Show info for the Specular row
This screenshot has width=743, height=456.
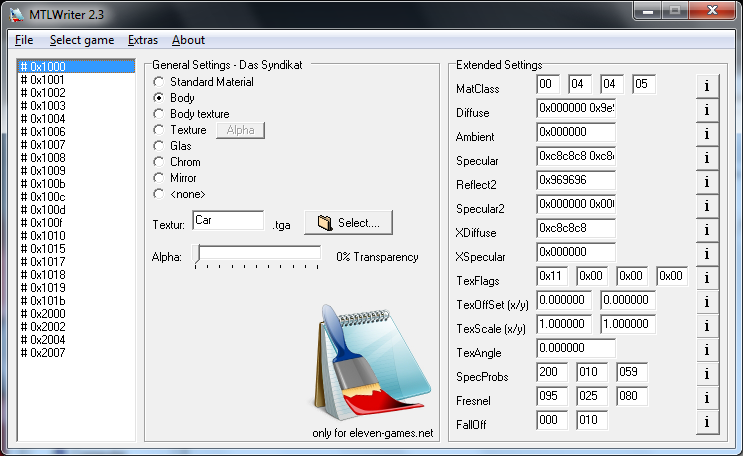(x=707, y=158)
